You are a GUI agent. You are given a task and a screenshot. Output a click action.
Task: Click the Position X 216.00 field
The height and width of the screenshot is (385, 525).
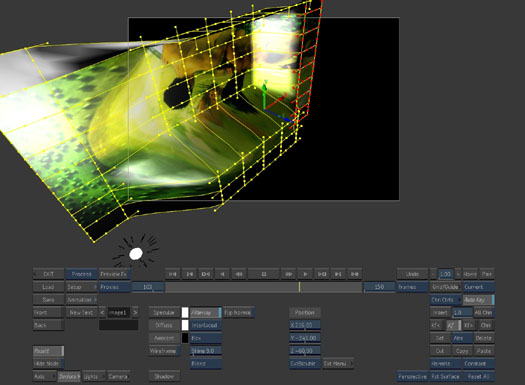305,325
